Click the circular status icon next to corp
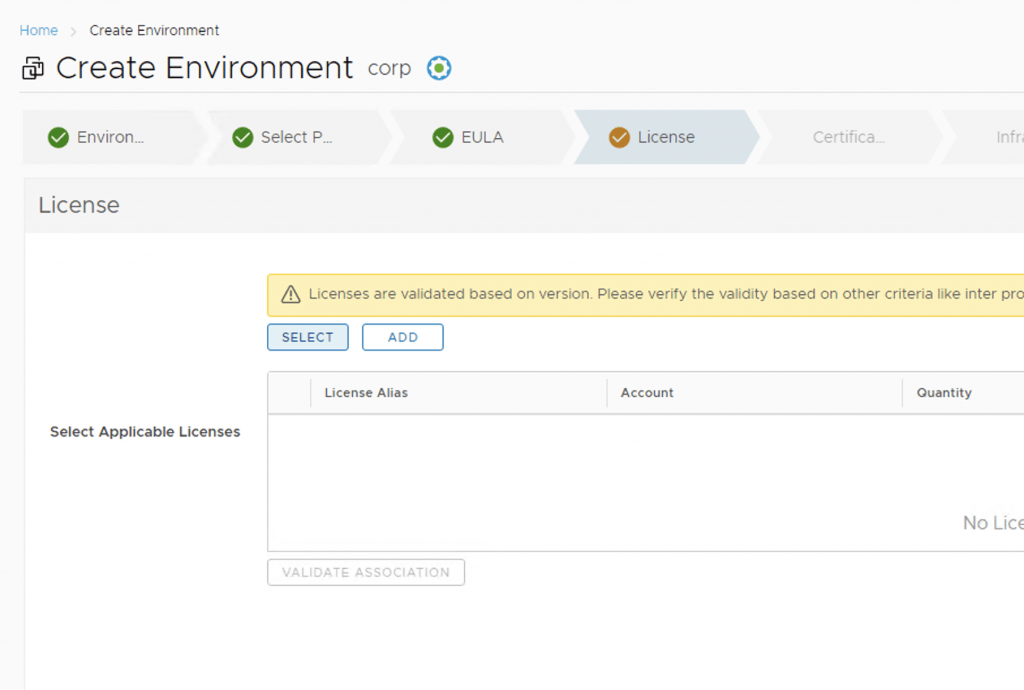This screenshot has height=690, width=1024. click(439, 68)
